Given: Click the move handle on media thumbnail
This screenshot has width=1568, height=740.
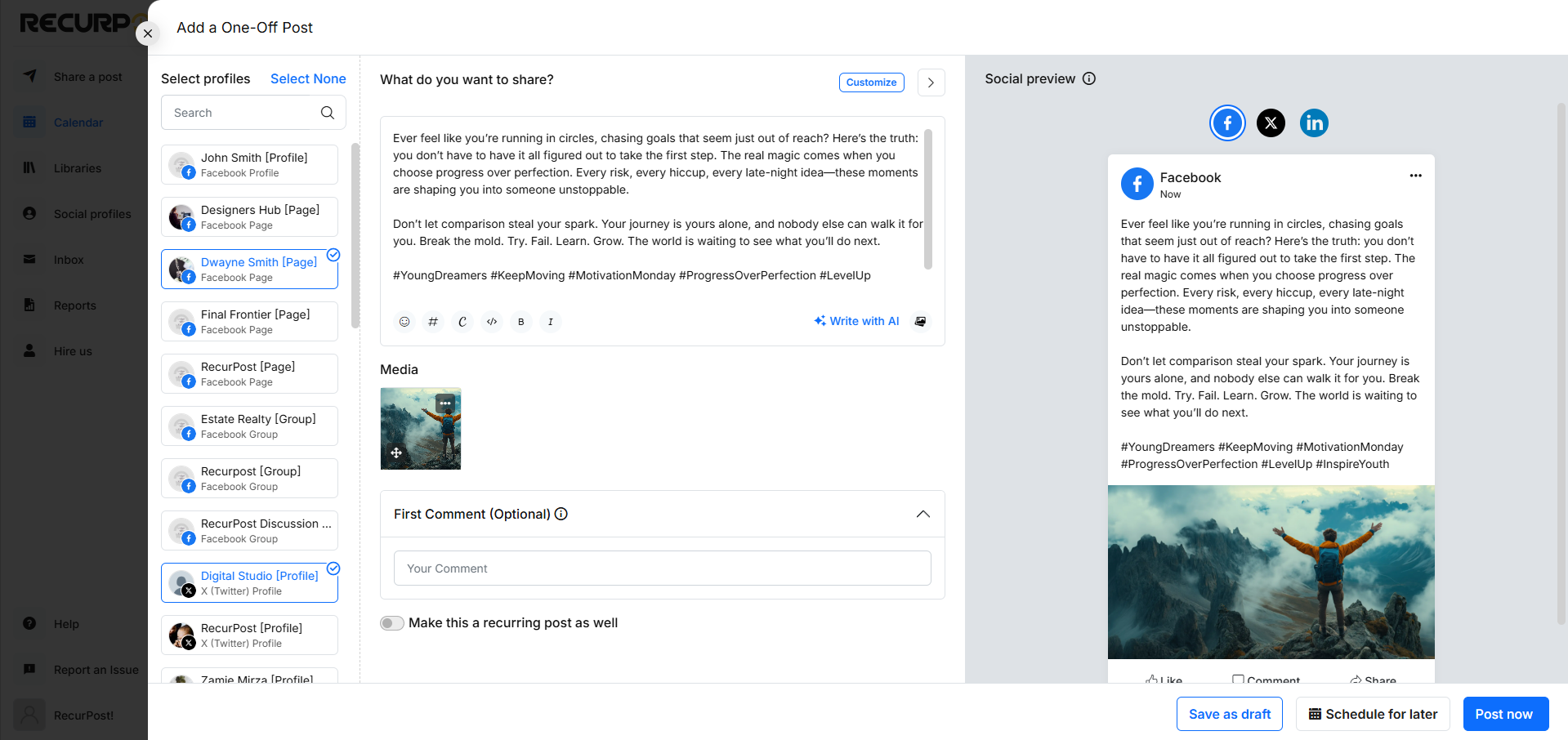Looking at the screenshot, I should (396, 452).
